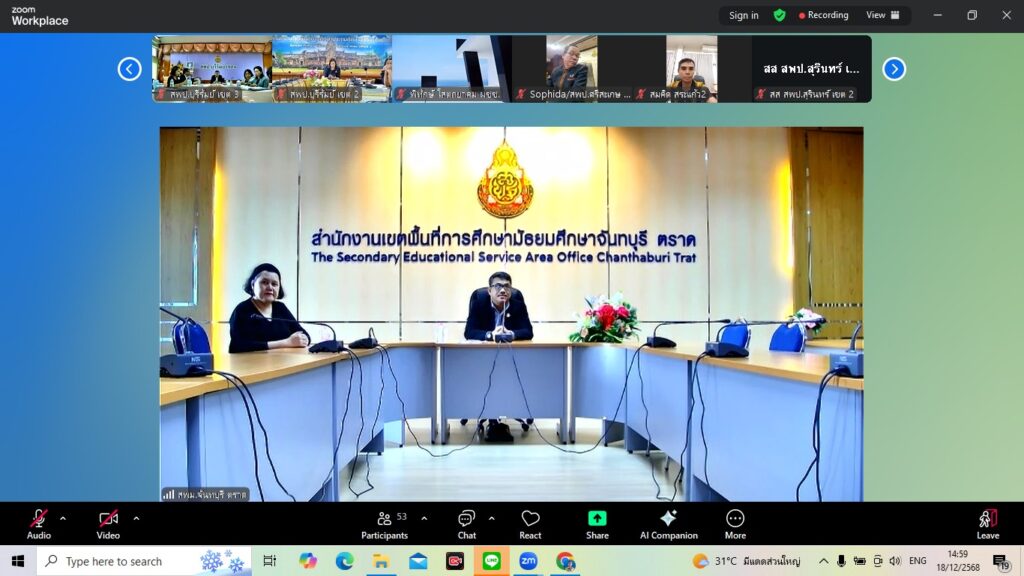Click the green encryption shield icon
This screenshot has width=1024, height=576.
[779, 15]
